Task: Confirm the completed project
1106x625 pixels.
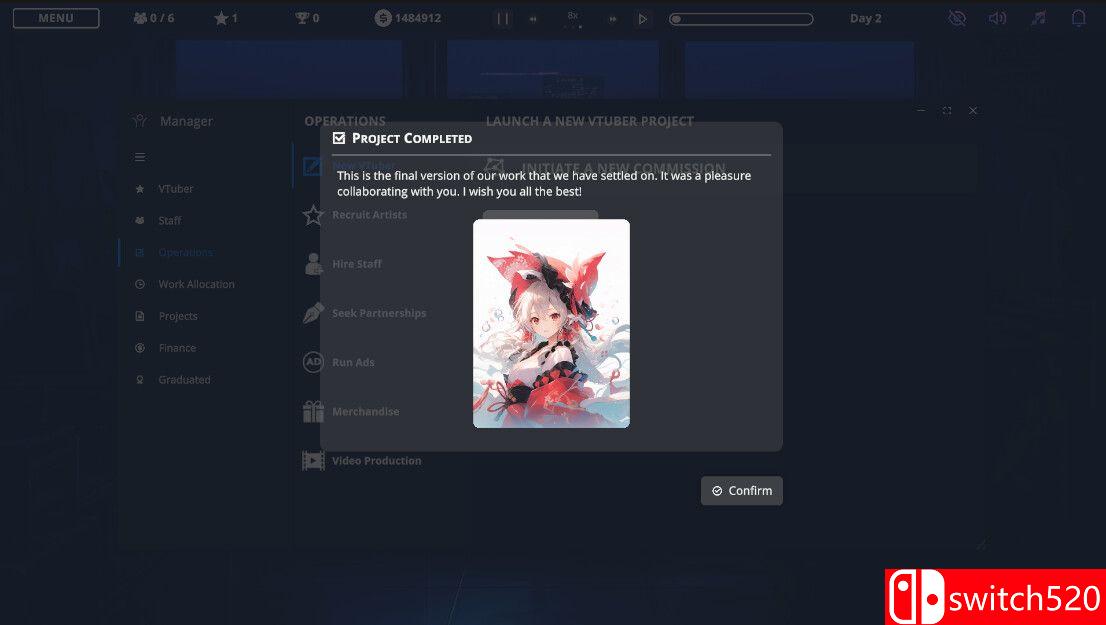Action: 741,490
